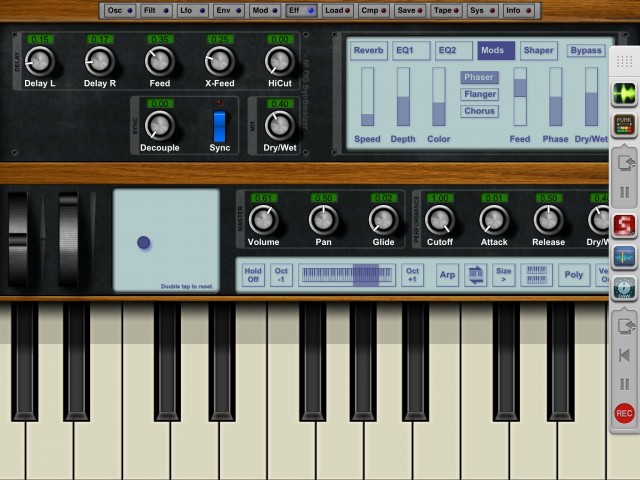The width and height of the screenshot is (640, 480).
Task: Open the Funk drum machine app icon
Action: click(625, 127)
